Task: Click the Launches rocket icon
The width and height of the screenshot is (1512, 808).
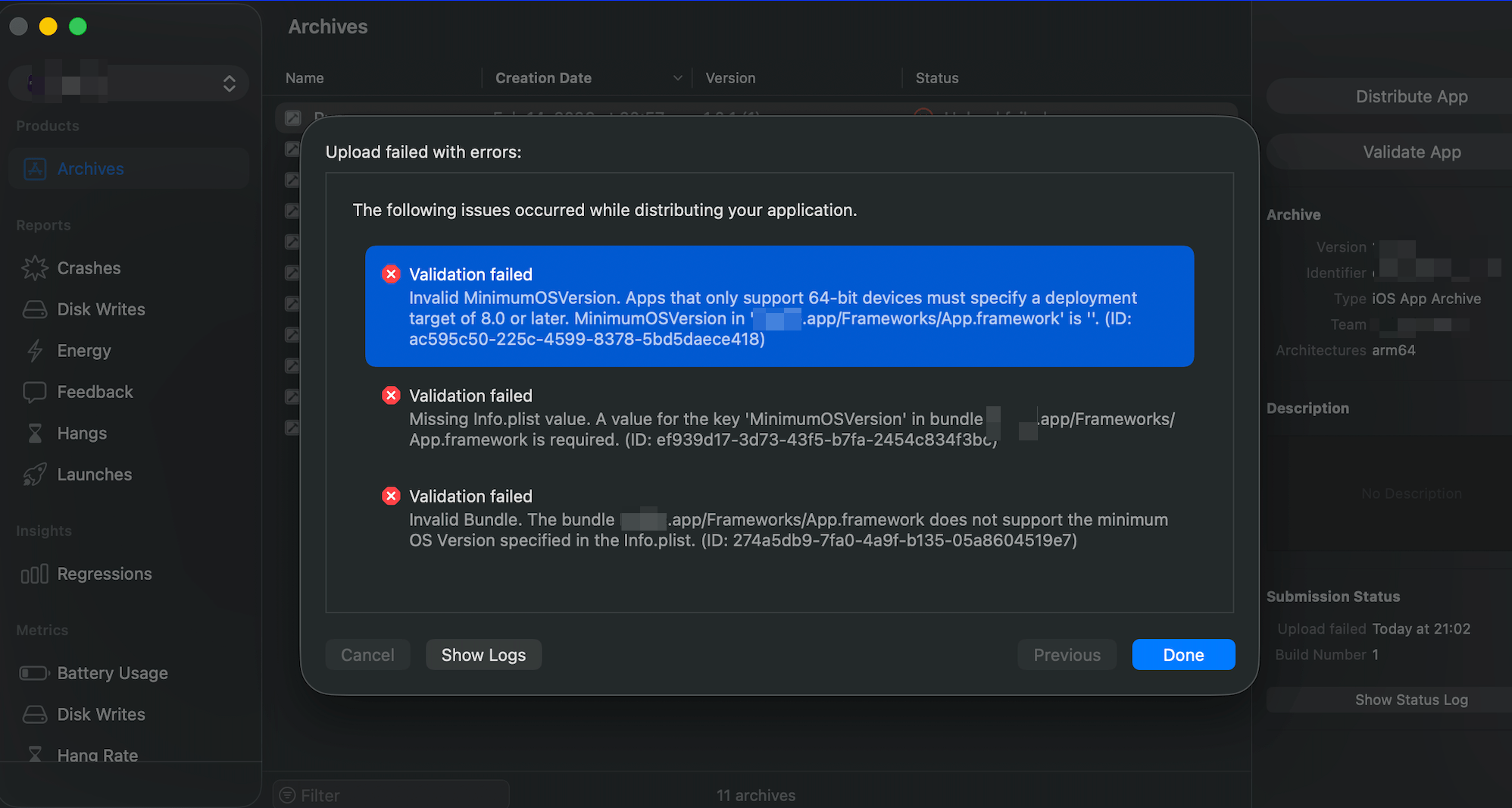Action: tap(34, 474)
